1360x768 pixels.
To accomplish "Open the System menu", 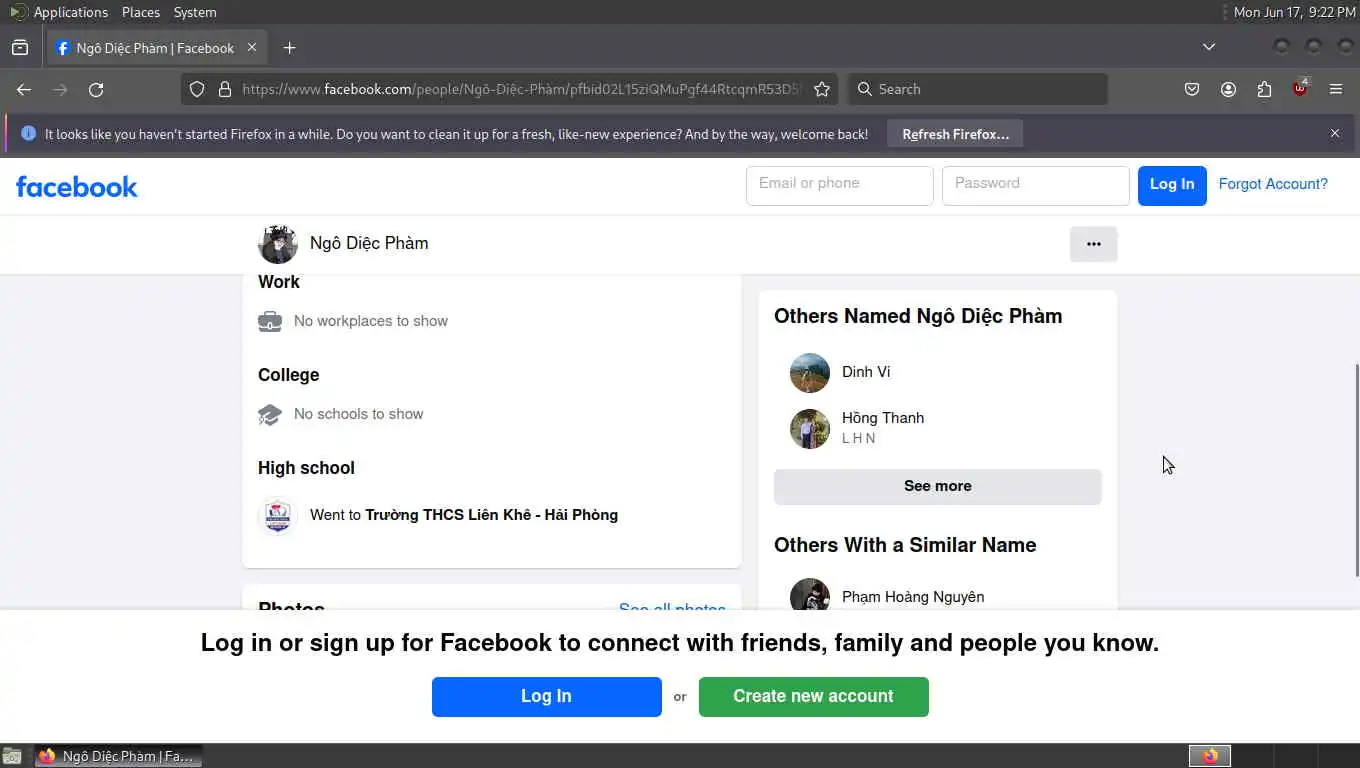I will tap(195, 12).
